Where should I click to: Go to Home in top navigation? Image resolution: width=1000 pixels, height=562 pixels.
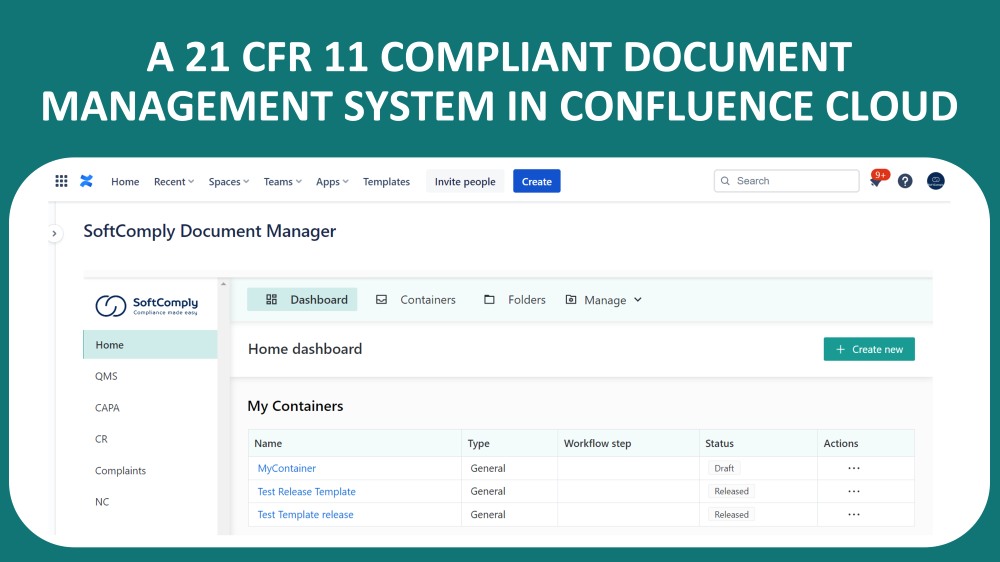125,182
